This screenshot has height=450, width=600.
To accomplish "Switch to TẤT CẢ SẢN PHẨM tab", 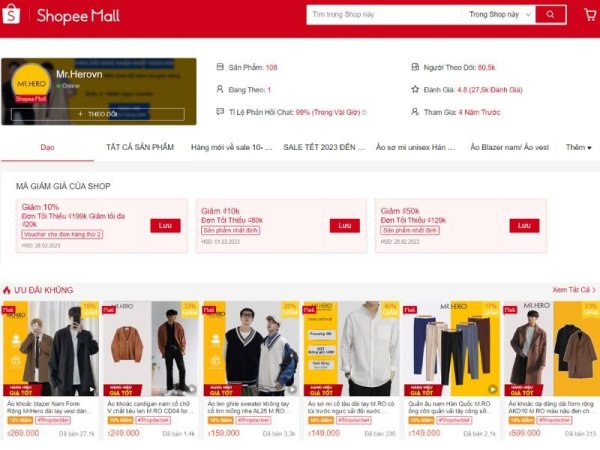I will (140, 147).
